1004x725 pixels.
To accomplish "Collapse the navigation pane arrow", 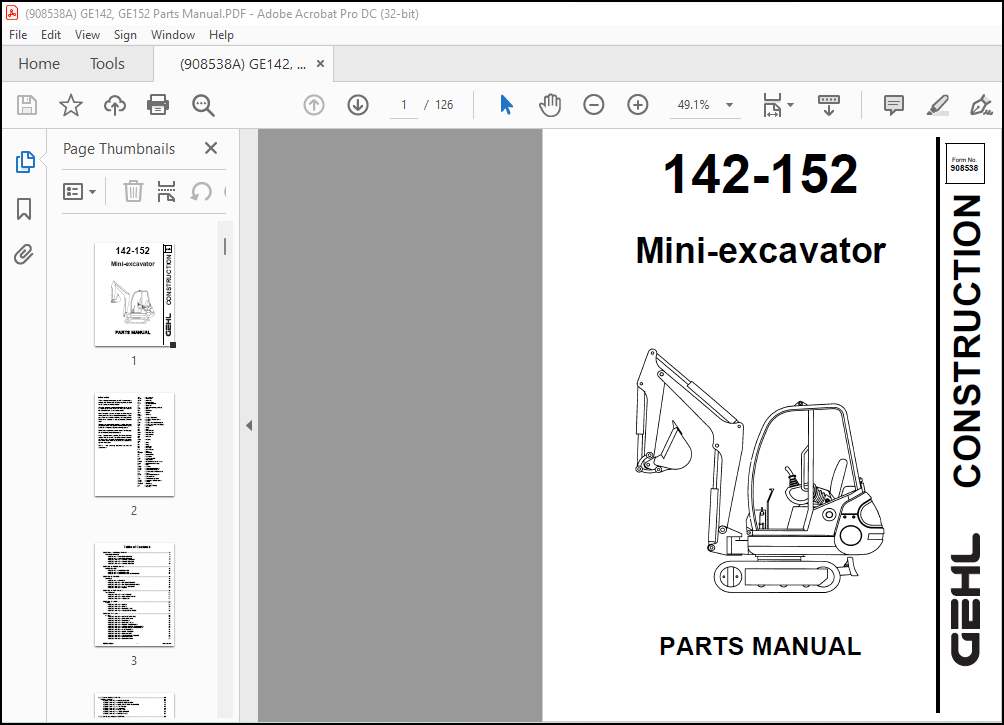I will [249, 425].
